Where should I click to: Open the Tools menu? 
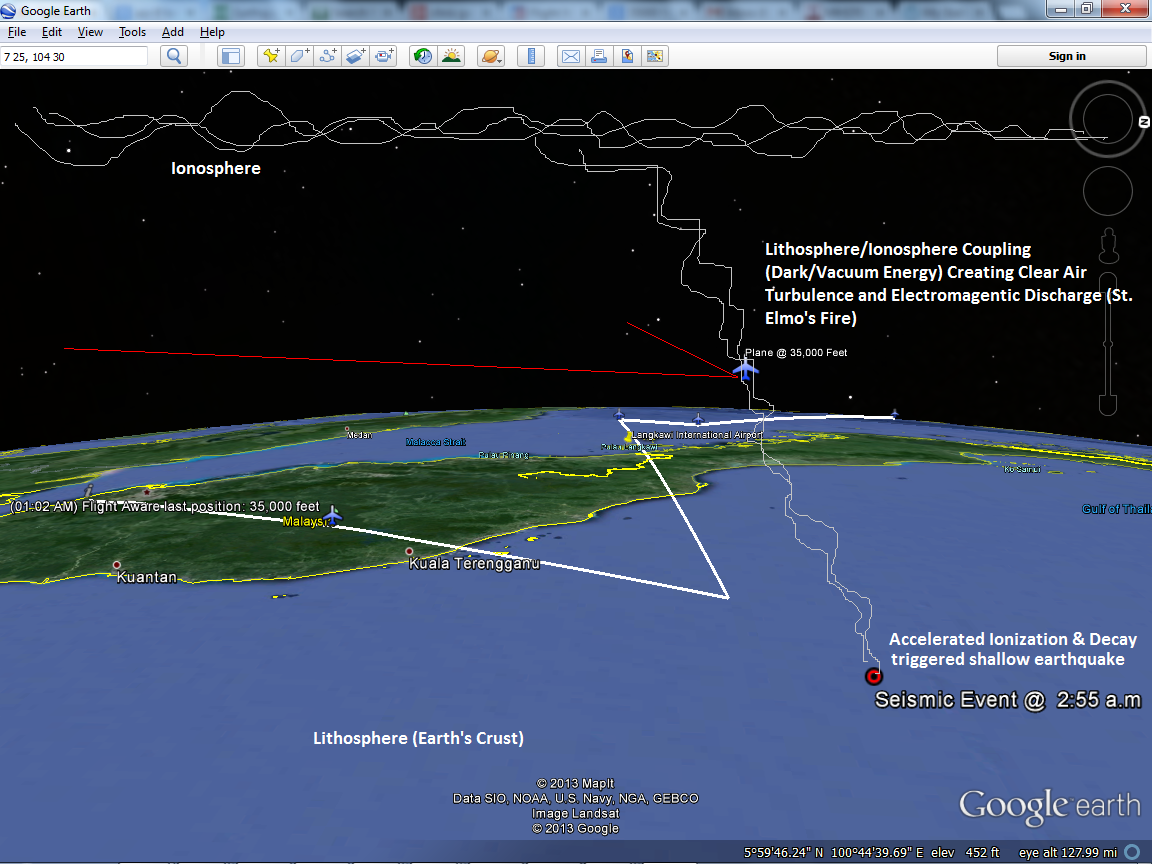132,32
